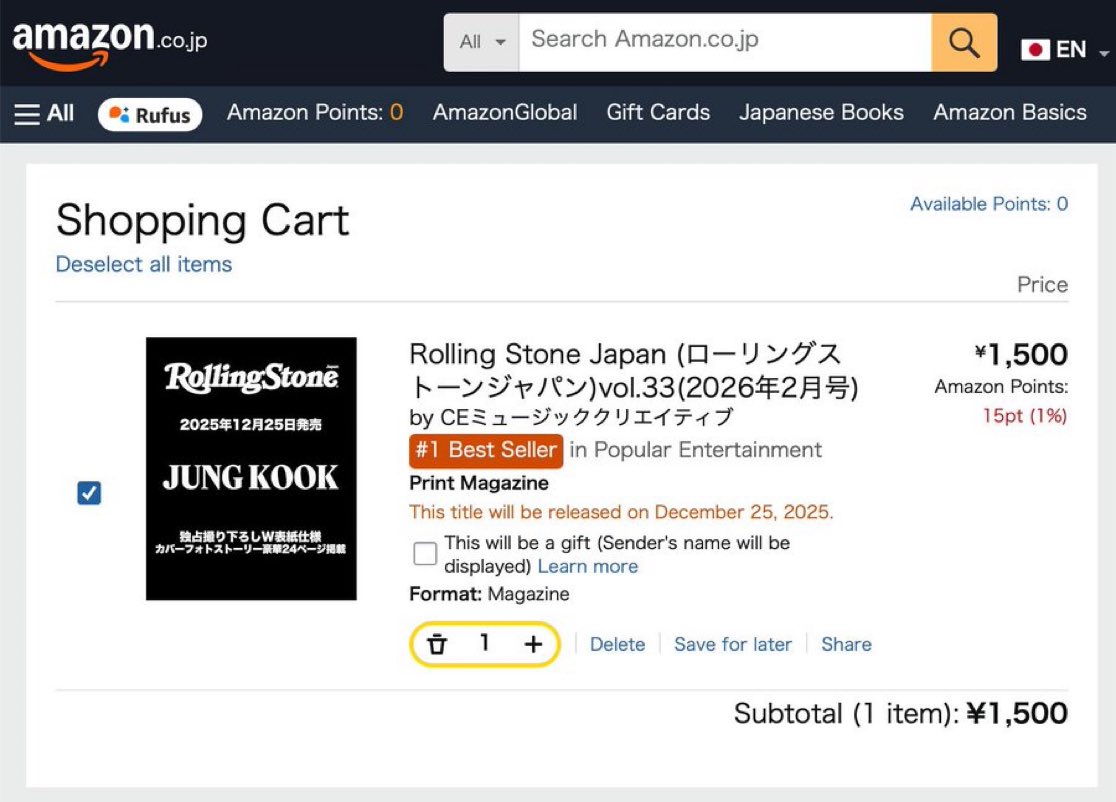Open Gift Cards page
The image size is (1116, 802).
coord(658,112)
